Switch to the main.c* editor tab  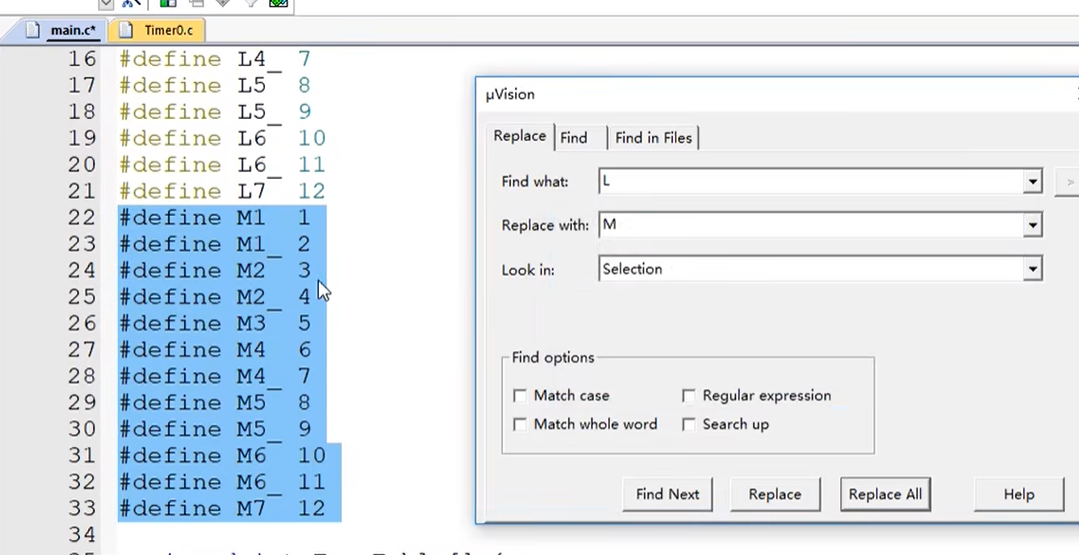72,30
